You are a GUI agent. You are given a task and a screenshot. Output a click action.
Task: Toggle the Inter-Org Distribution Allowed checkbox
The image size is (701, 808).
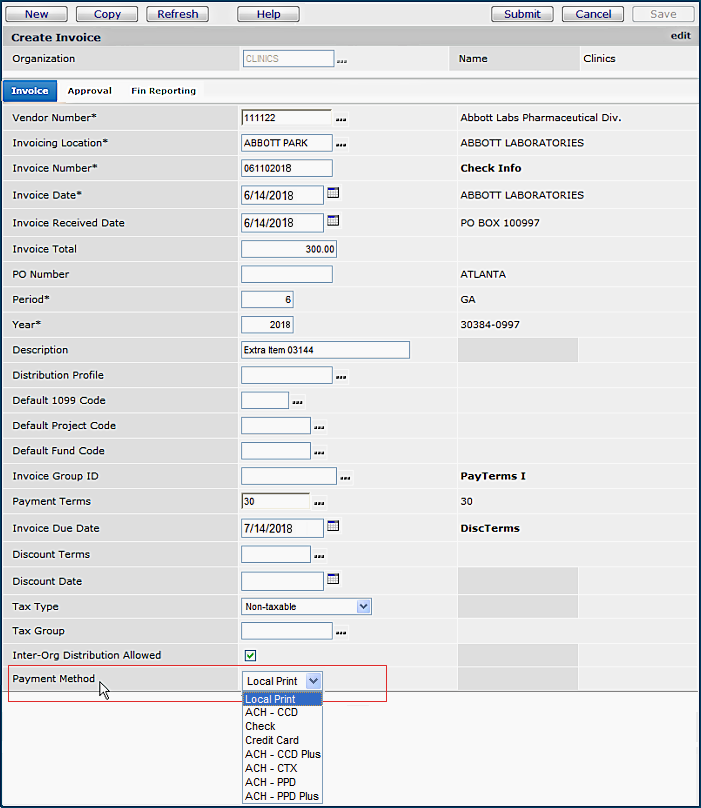click(250, 656)
